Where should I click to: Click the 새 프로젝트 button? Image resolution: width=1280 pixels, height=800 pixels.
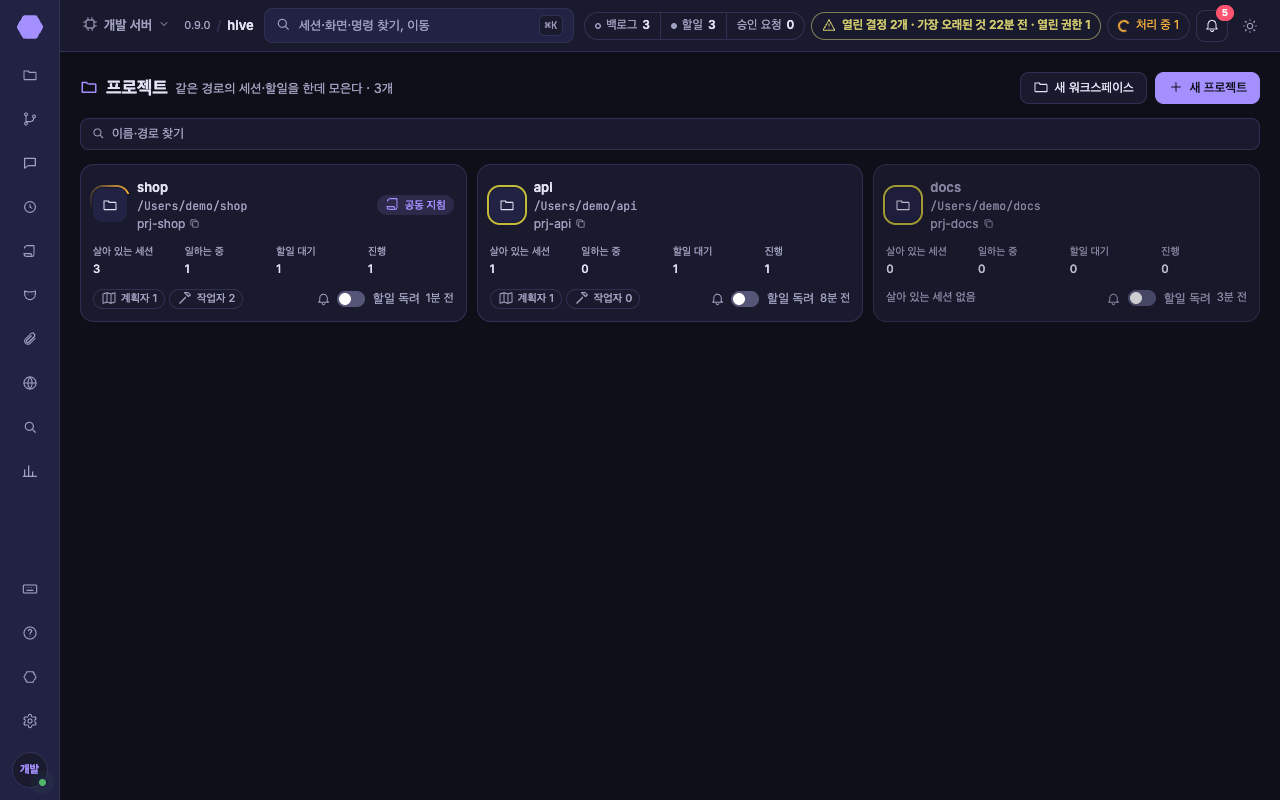[x=1207, y=88]
